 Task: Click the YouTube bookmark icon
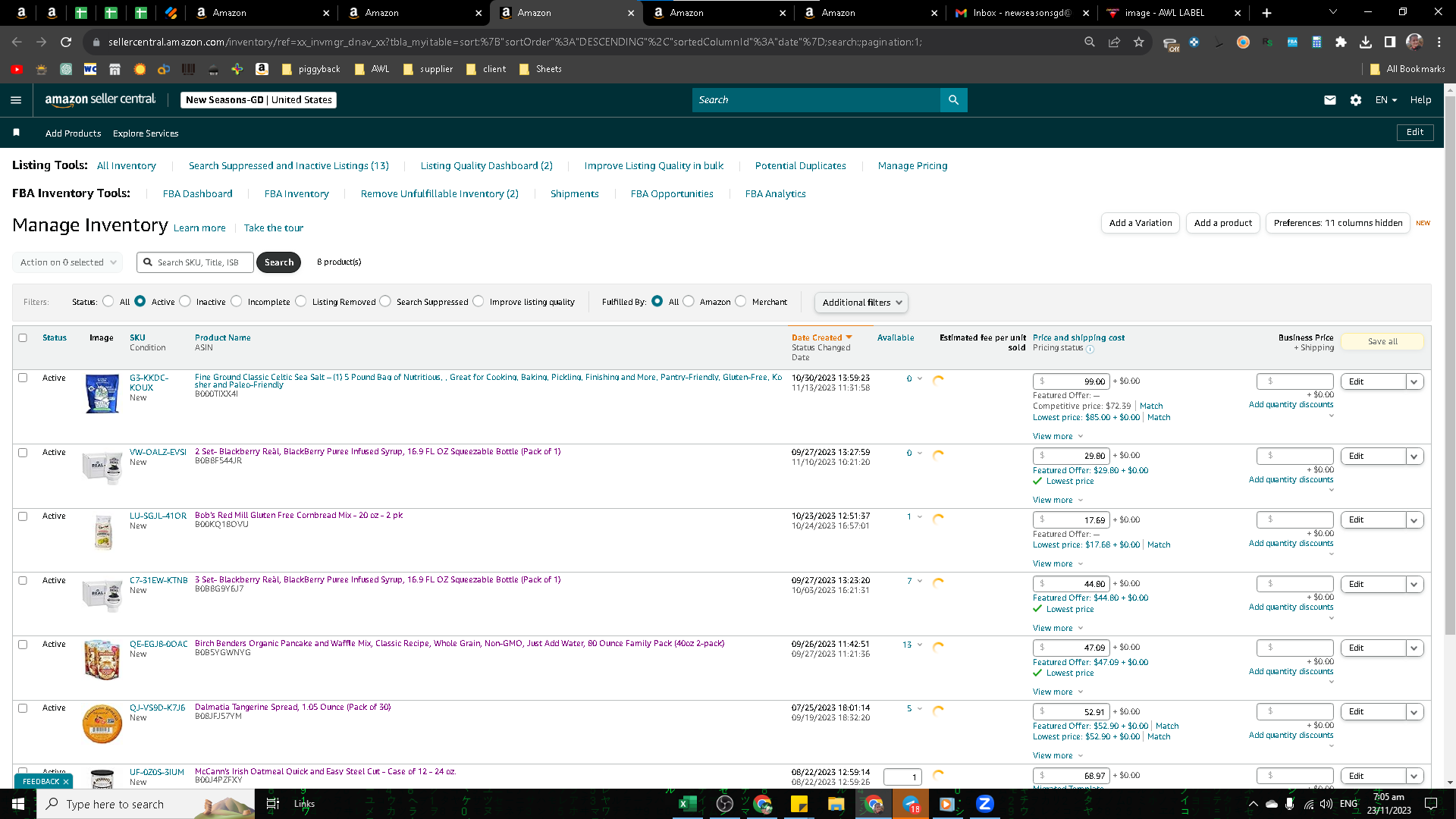17,69
